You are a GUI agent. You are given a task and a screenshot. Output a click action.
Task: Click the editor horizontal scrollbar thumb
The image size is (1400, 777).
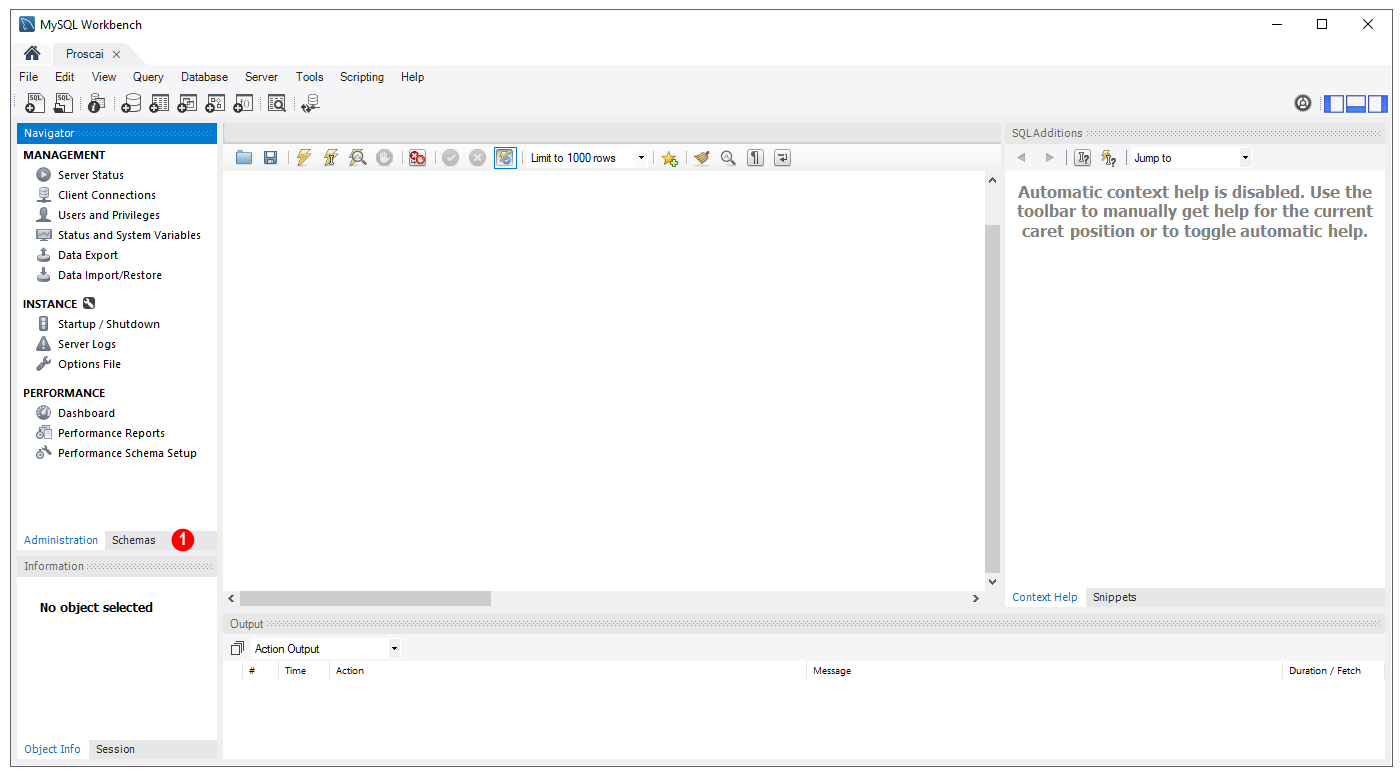pyautogui.click(x=365, y=598)
